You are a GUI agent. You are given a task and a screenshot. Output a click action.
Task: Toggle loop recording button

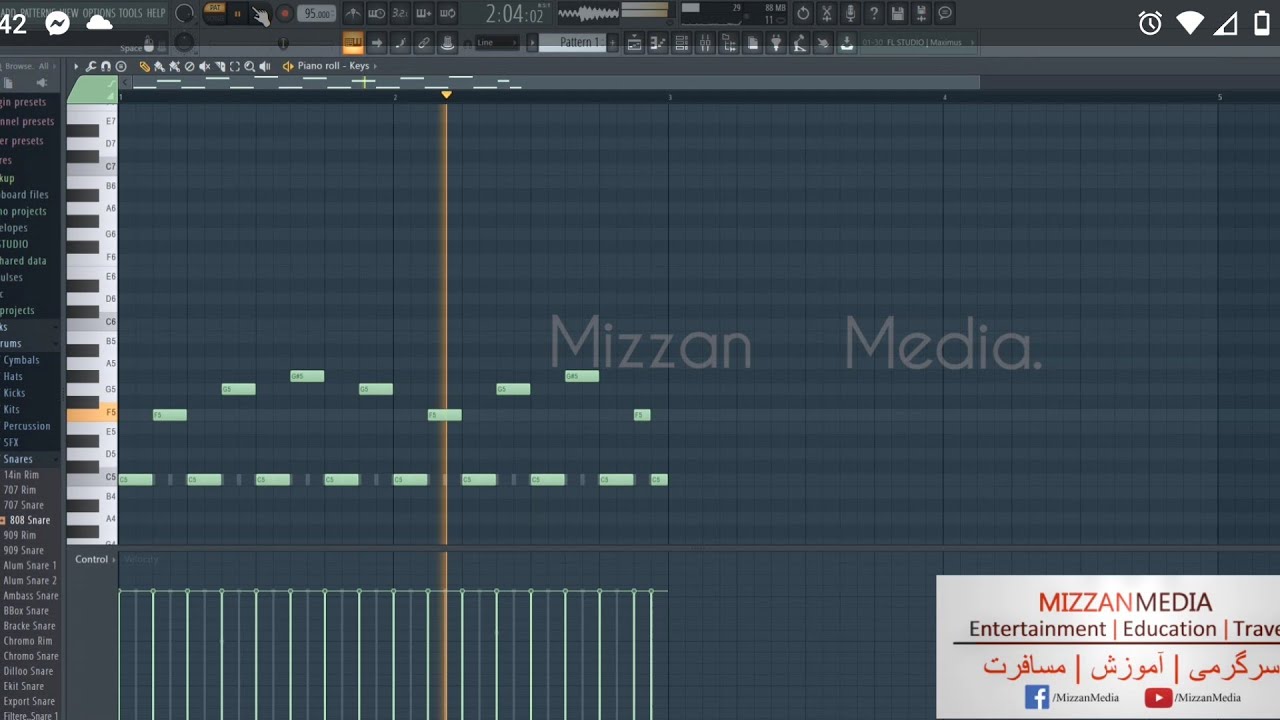coord(447,13)
